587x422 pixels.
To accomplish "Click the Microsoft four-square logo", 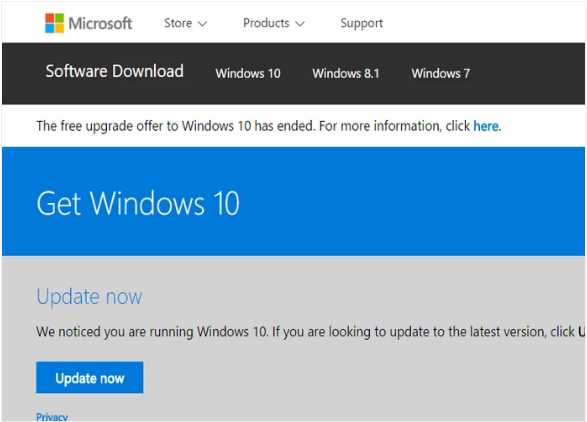I will (x=54, y=23).
